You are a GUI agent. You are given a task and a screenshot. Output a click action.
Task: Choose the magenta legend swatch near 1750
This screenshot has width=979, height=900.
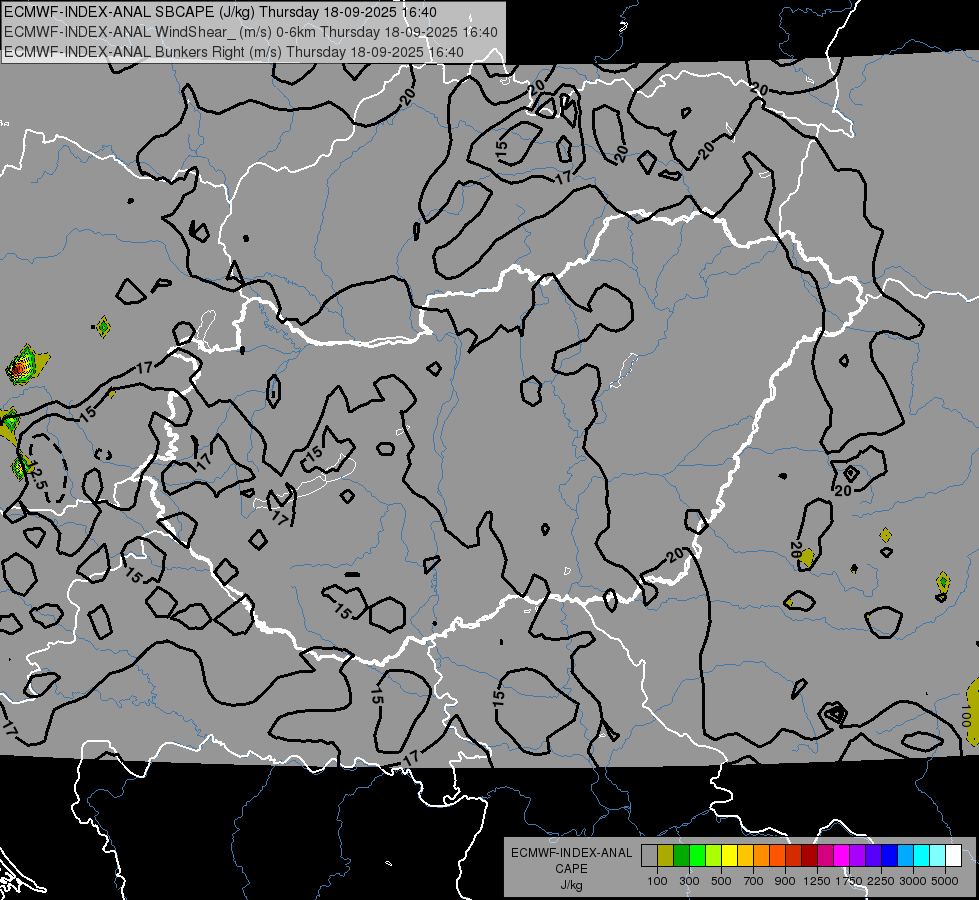click(841, 856)
